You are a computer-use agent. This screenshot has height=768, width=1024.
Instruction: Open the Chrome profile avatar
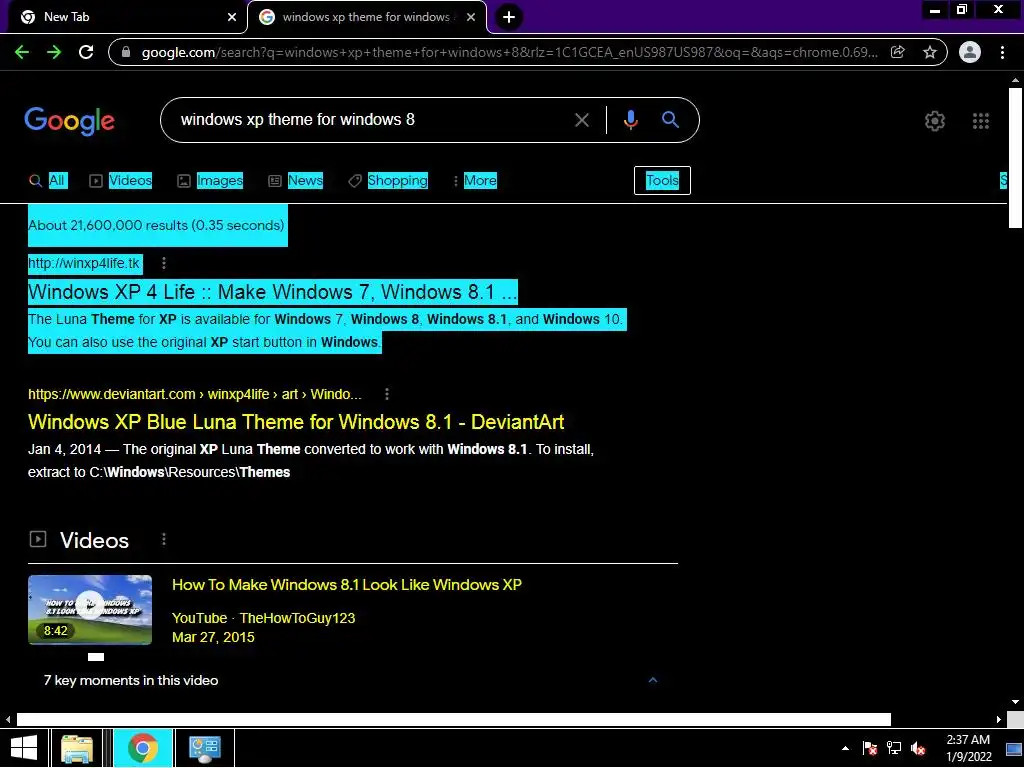(970, 52)
